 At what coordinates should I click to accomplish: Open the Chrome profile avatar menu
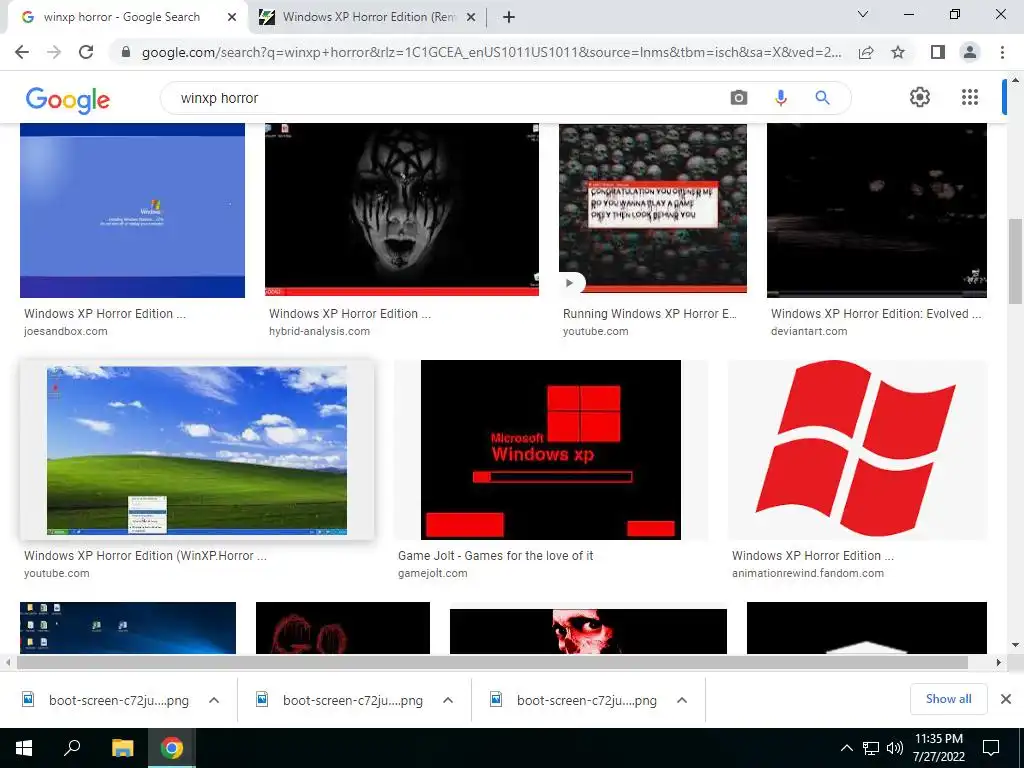tap(970, 52)
